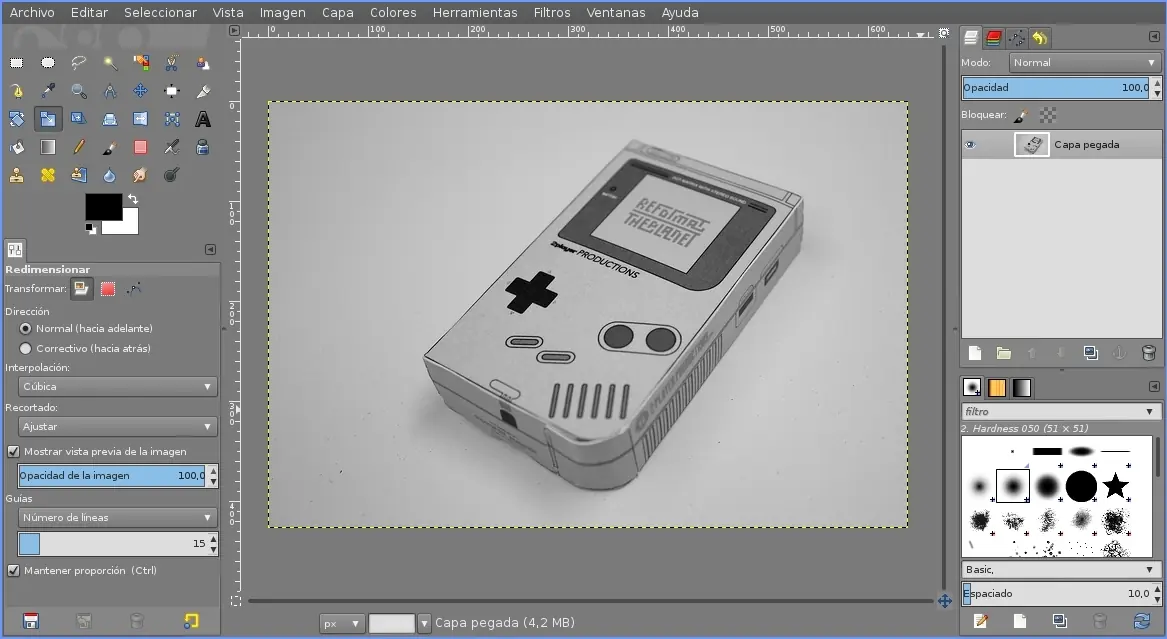Image resolution: width=1167 pixels, height=639 pixels.
Task: Swap foreground and background colors arrow
Action: point(133,199)
